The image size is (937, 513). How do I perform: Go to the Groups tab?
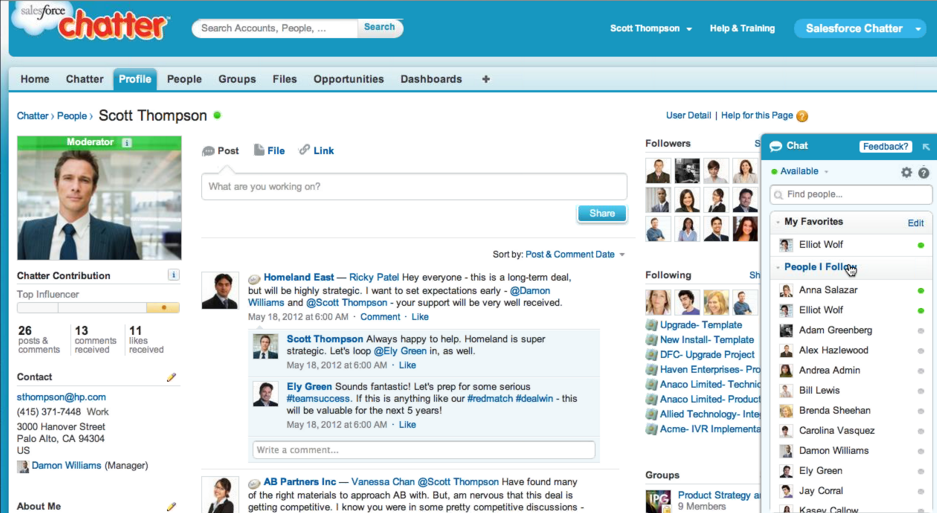[237, 79]
